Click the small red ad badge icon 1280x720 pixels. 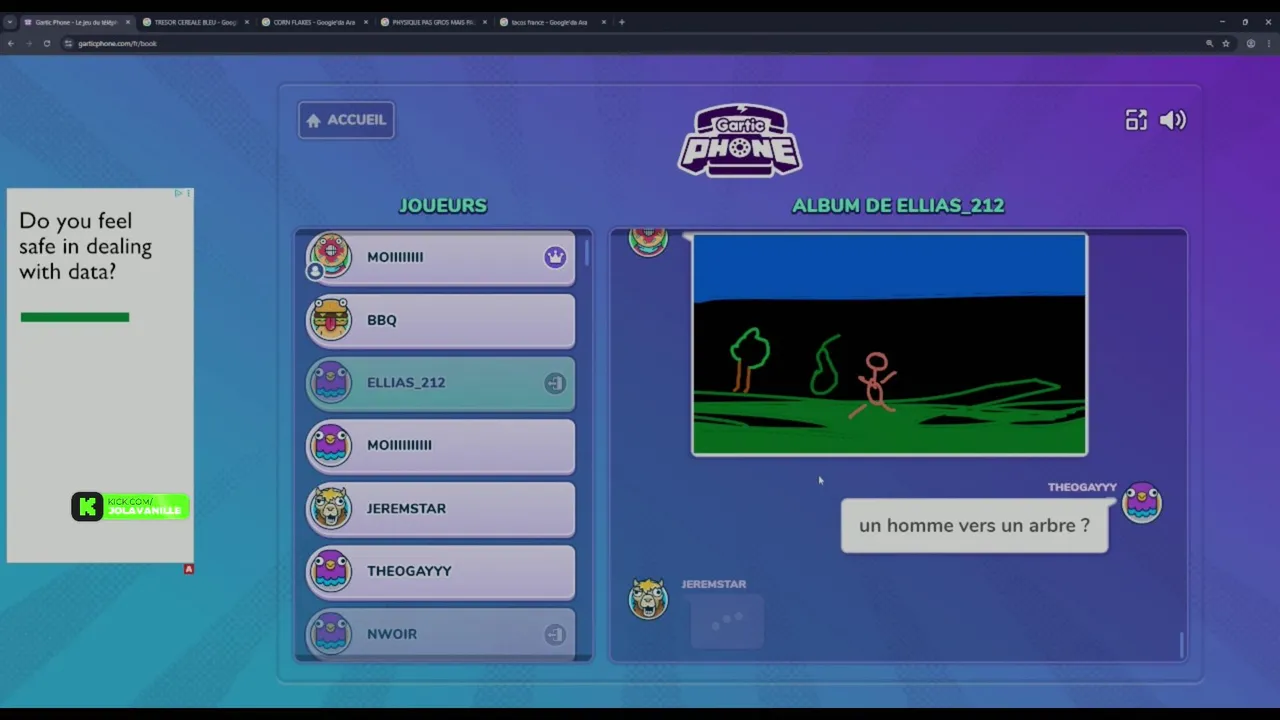188,569
